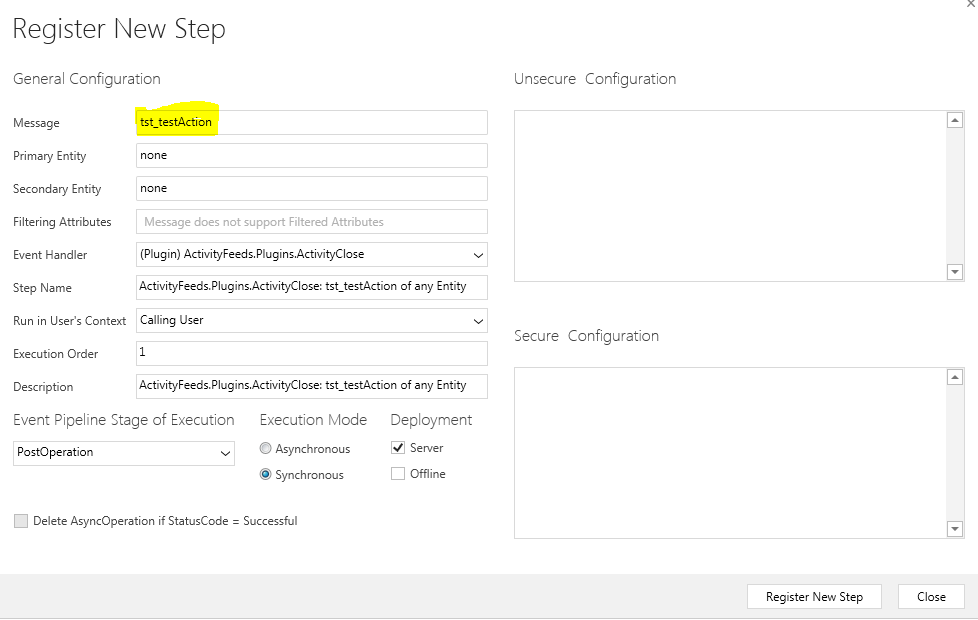Click inside the Unsecure Configuration text area
Image resolution: width=978 pixels, height=620 pixels.
pos(730,195)
